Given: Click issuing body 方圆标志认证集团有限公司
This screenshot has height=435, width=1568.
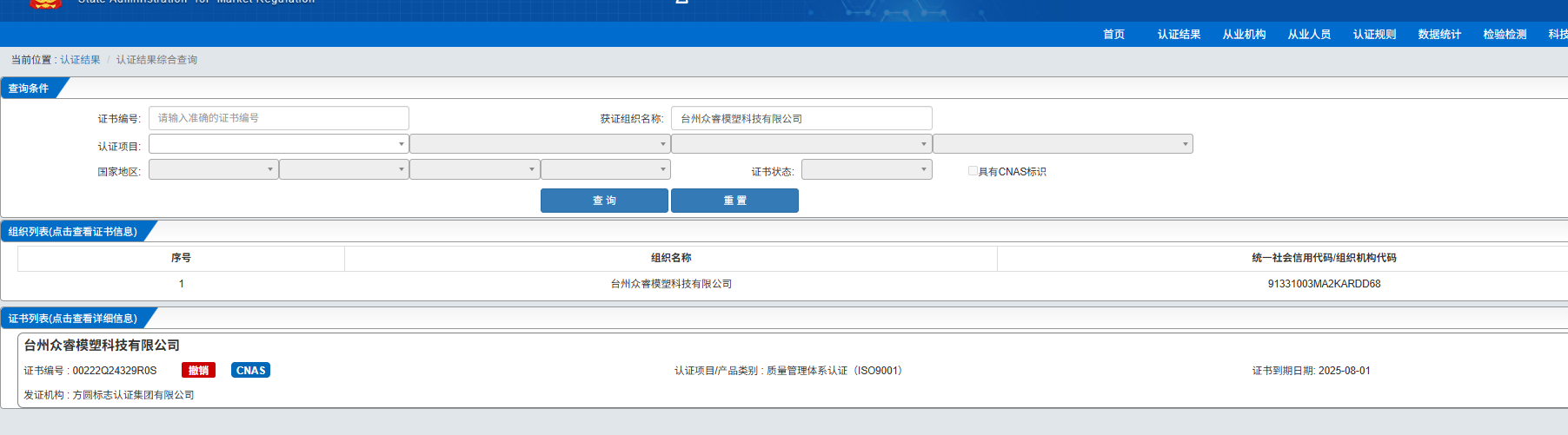Looking at the screenshot, I should coord(133,395).
